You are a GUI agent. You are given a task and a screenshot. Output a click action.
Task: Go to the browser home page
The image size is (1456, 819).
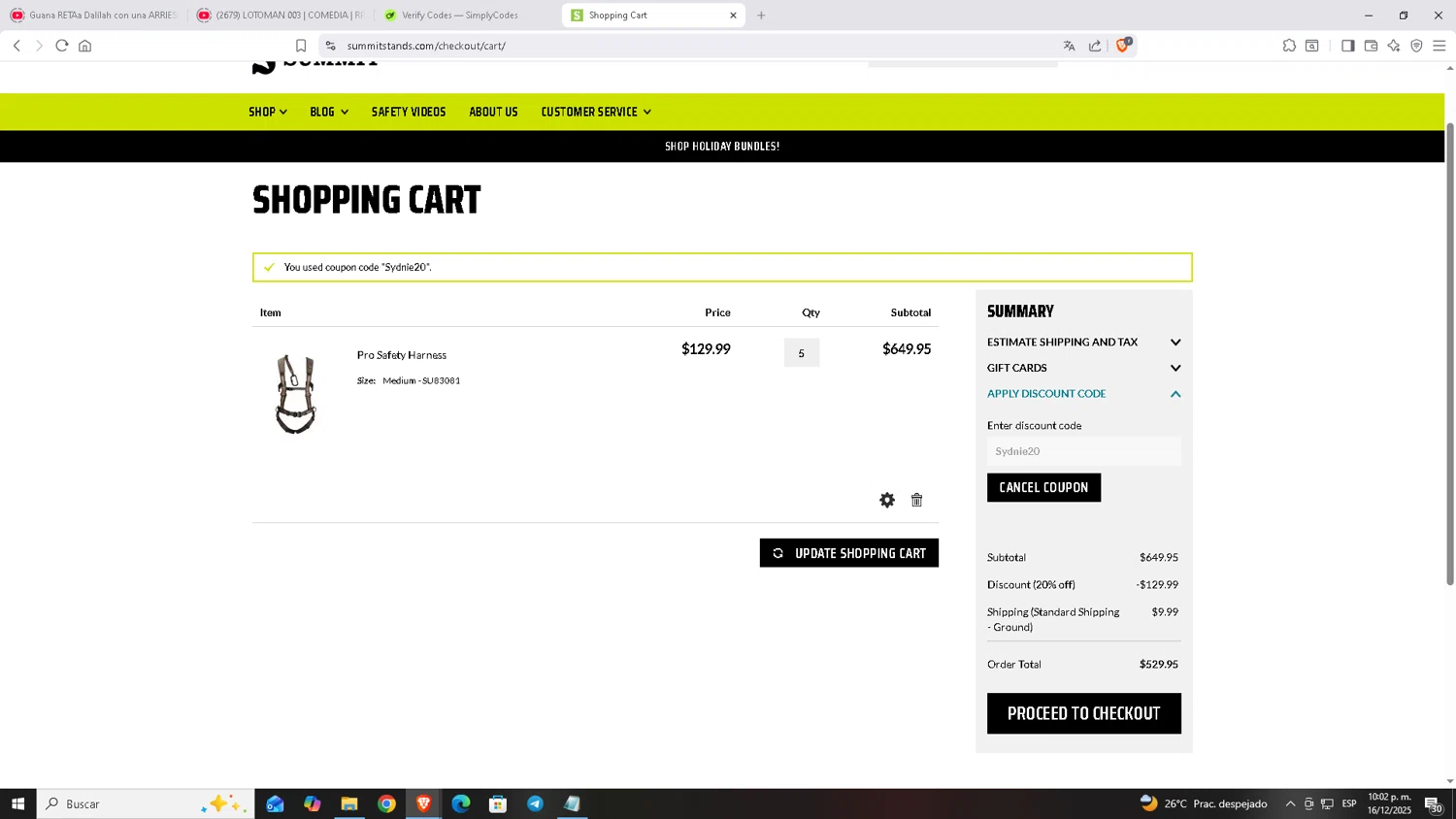[x=85, y=46]
